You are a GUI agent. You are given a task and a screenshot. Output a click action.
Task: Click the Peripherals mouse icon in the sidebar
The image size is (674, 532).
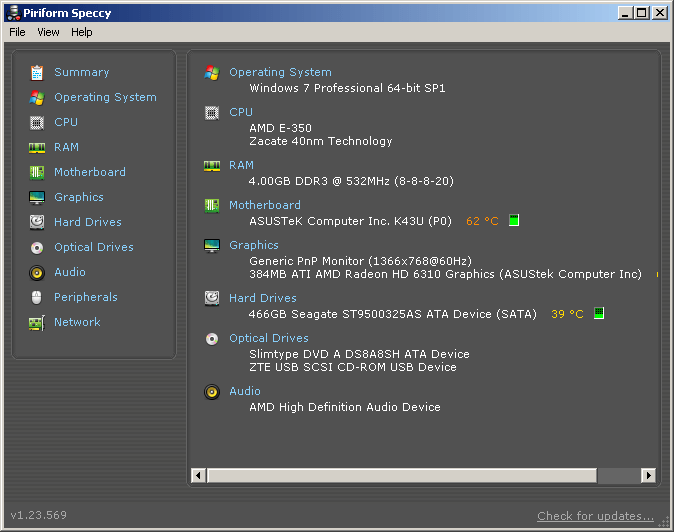(37, 297)
